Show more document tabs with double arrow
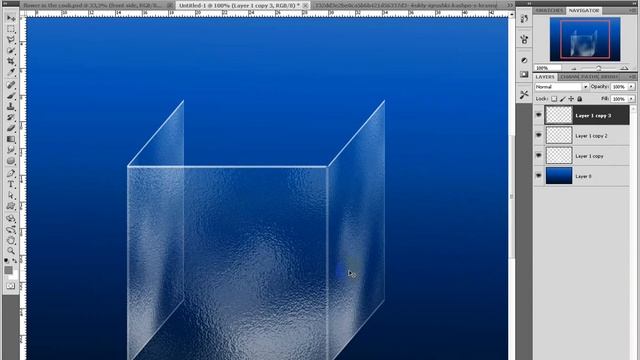This screenshot has width=640, height=360. [x=510, y=5]
